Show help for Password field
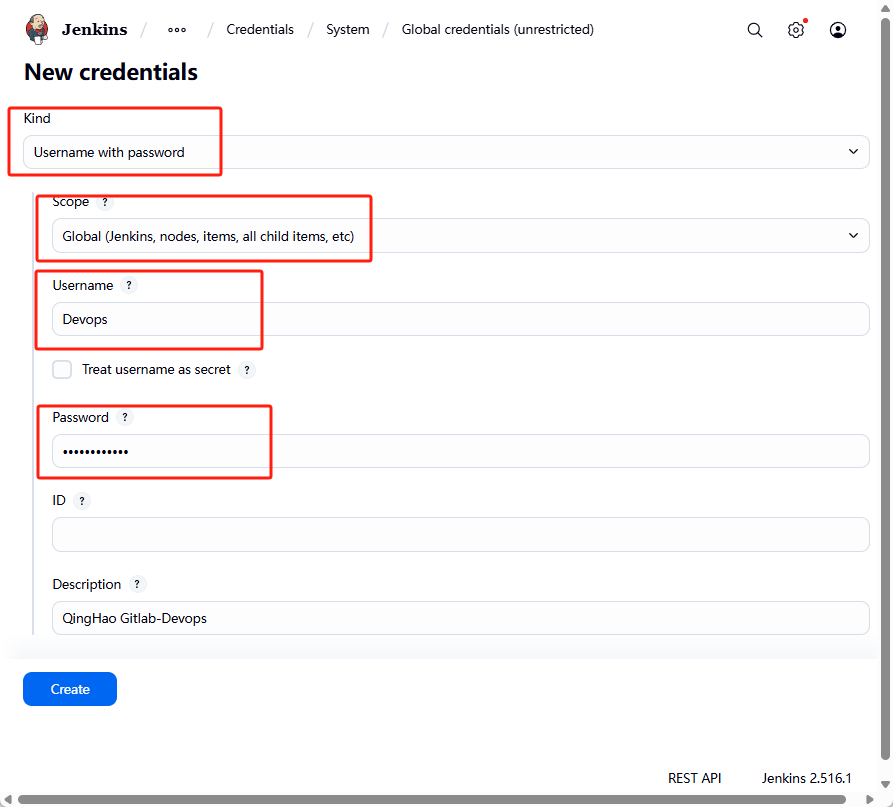 pyautogui.click(x=125, y=418)
